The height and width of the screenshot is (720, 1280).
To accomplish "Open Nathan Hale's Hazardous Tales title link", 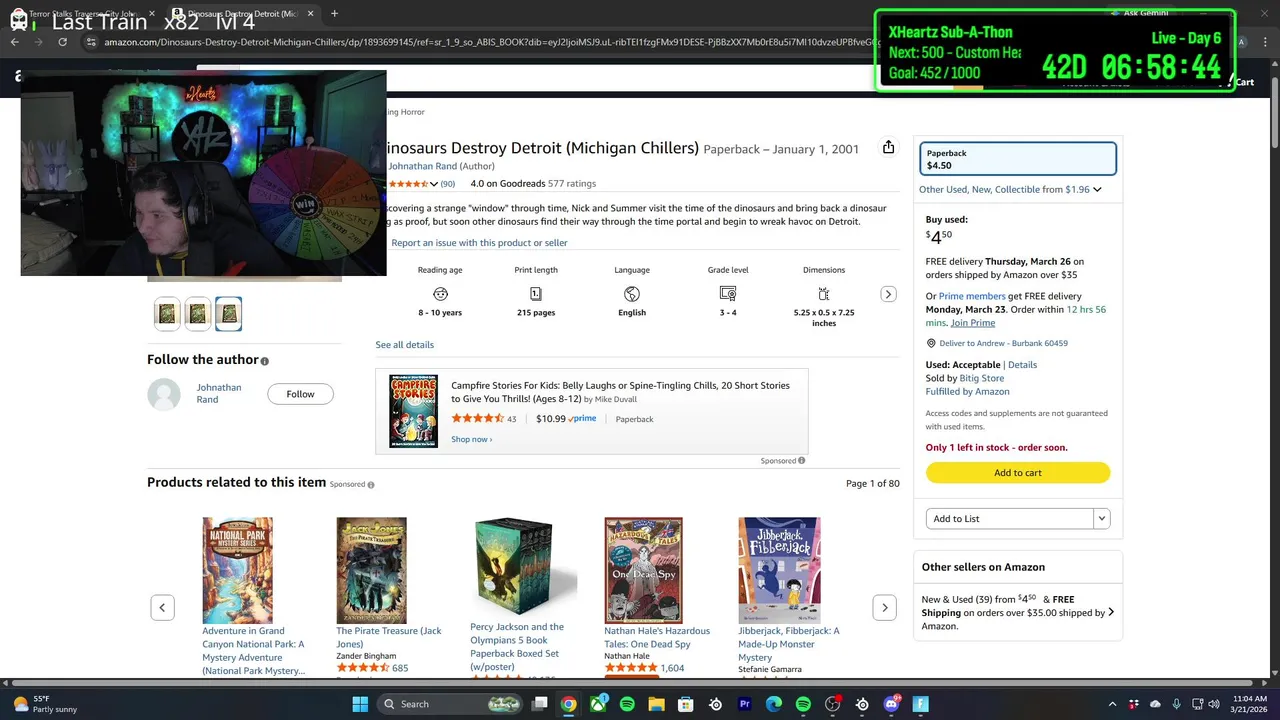I will (x=657, y=637).
